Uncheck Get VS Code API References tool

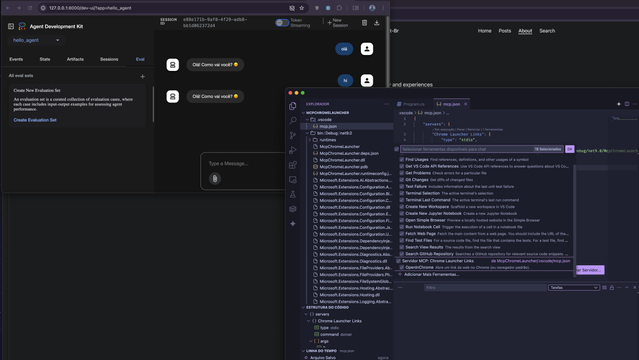pyautogui.click(x=402, y=166)
